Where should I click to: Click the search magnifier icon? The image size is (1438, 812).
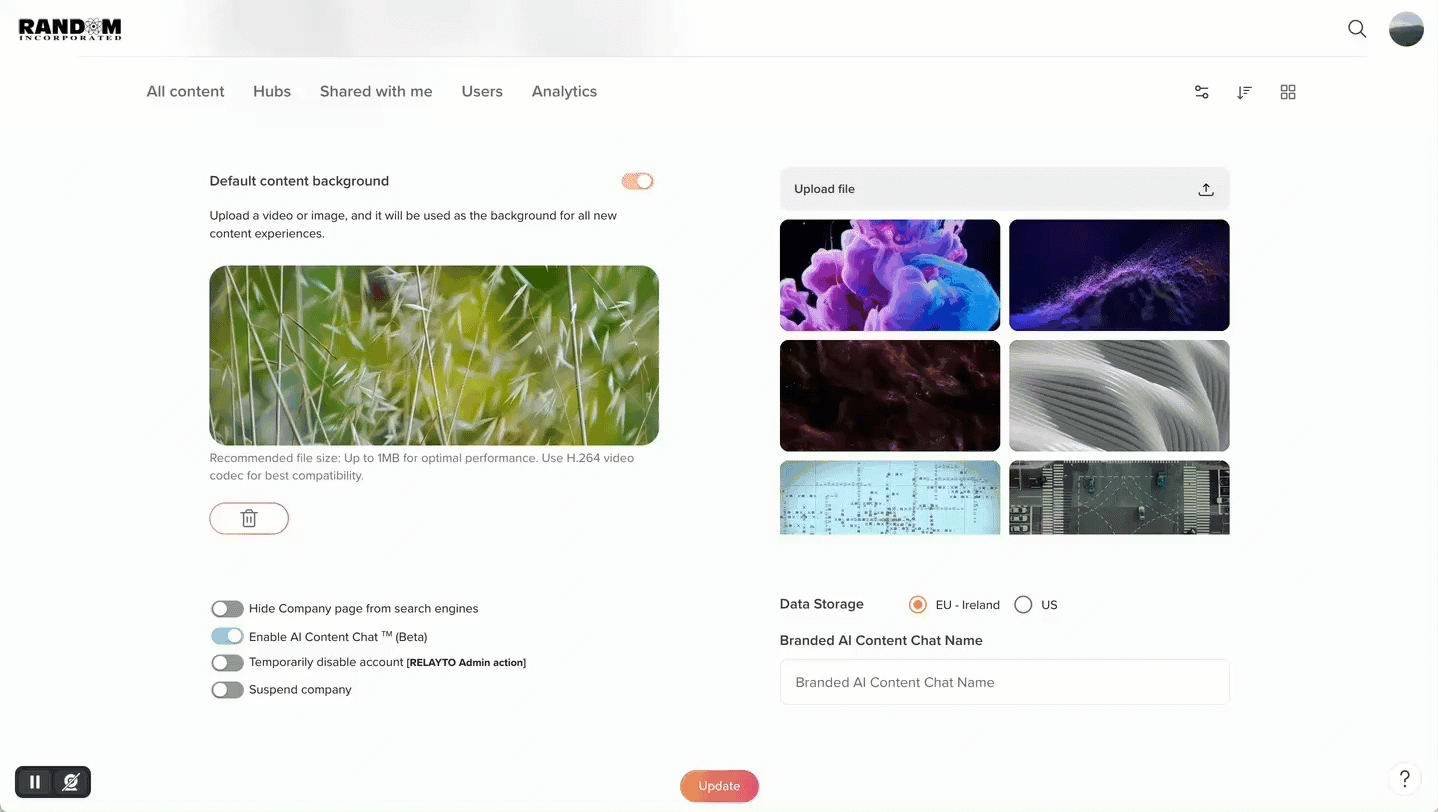click(1356, 29)
